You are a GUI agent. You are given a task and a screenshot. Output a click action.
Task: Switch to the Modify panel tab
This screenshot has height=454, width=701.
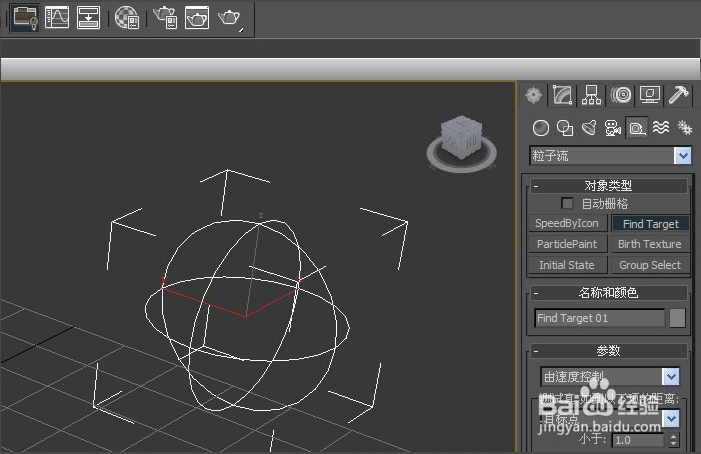(562, 95)
